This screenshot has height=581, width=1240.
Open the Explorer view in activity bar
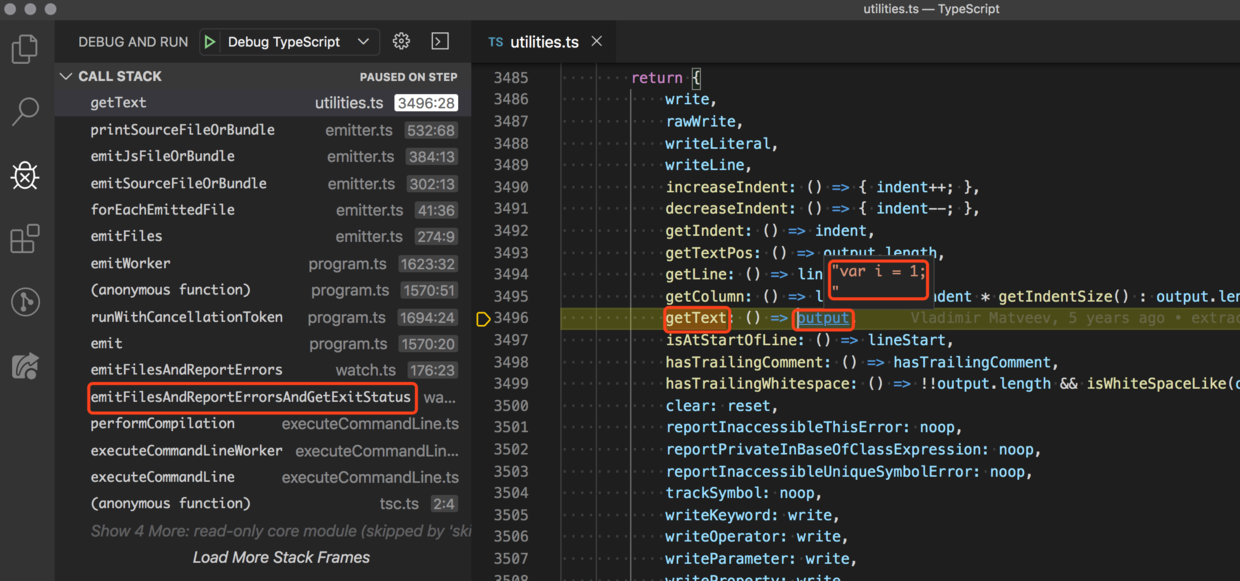25,49
